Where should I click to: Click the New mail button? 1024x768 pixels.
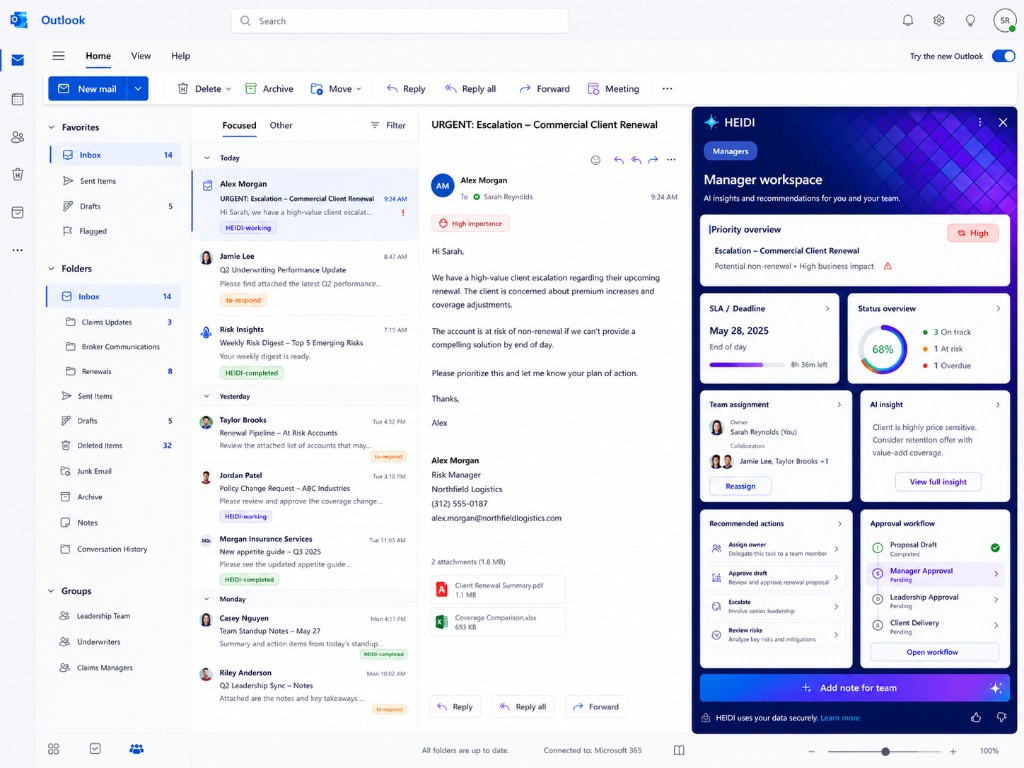point(88,89)
